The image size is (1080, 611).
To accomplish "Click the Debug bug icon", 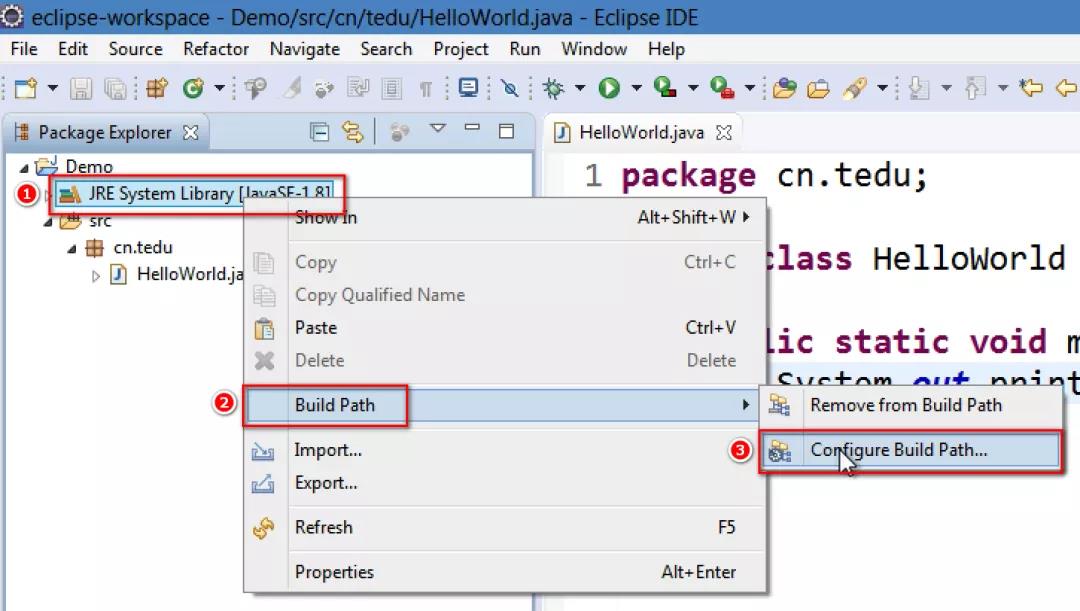I will (553, 88).
